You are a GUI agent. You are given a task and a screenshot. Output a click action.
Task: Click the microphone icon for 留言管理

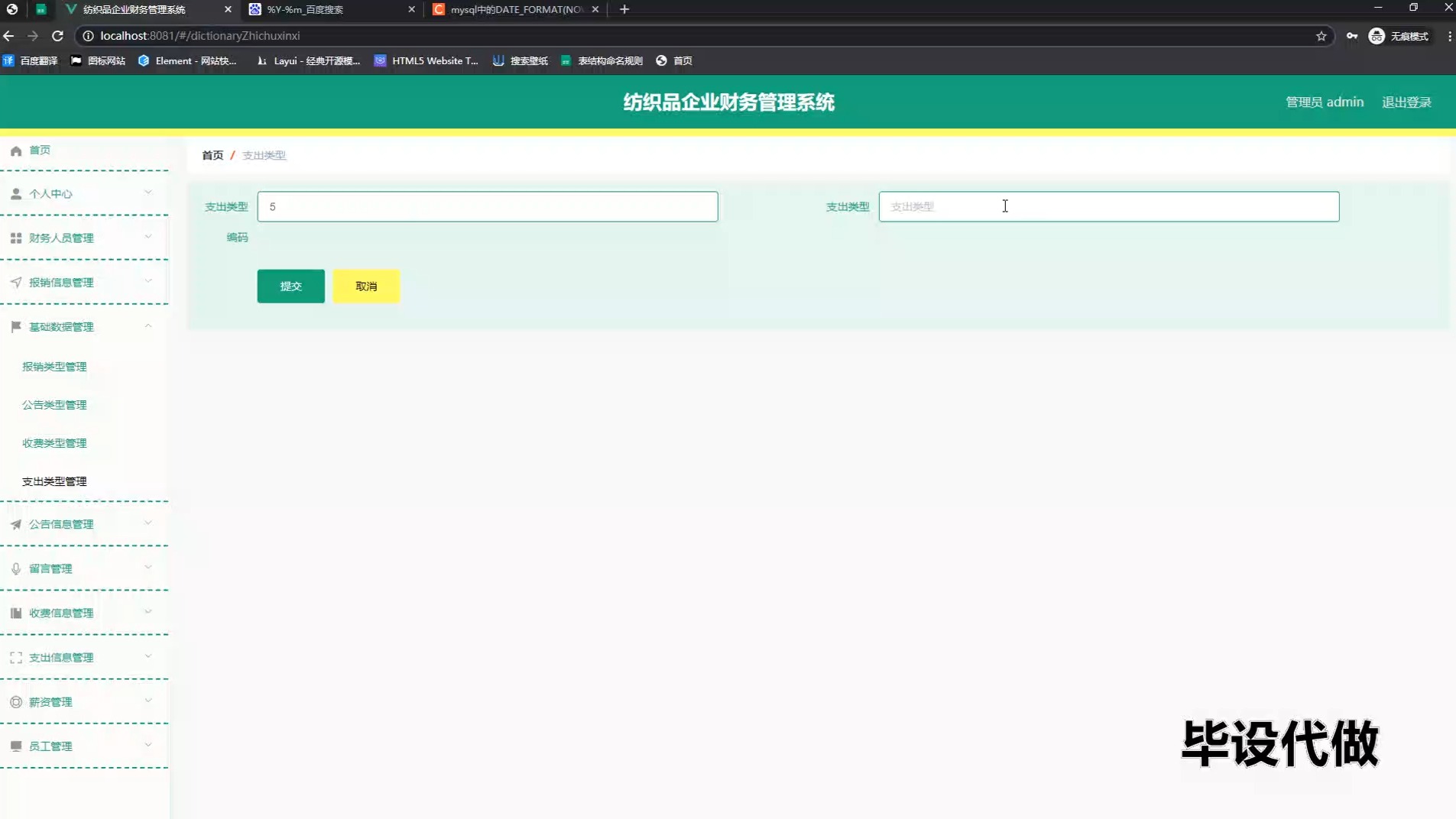(16, 568)
